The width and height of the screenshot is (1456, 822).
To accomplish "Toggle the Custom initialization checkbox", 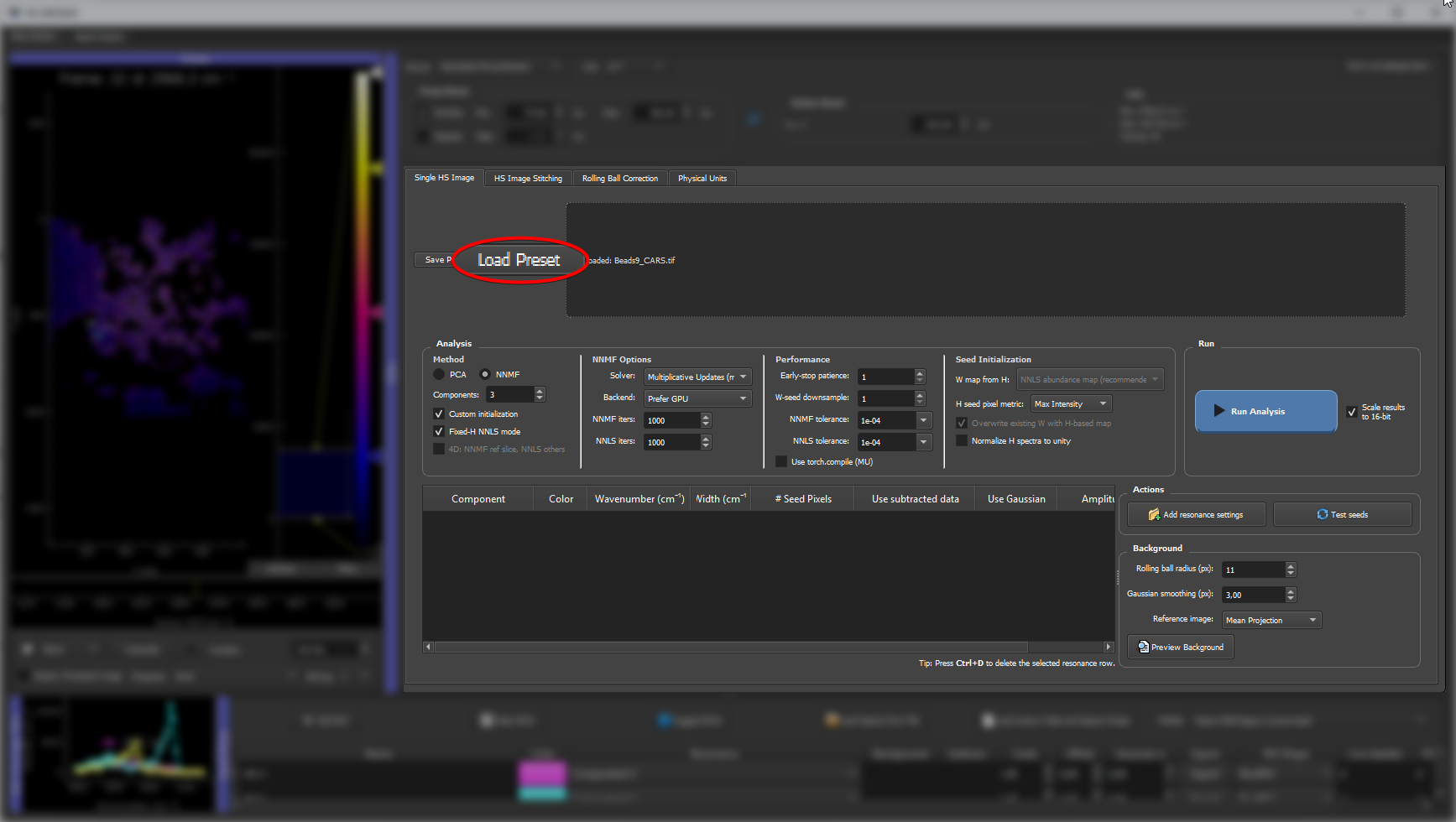I will [439, 414].
